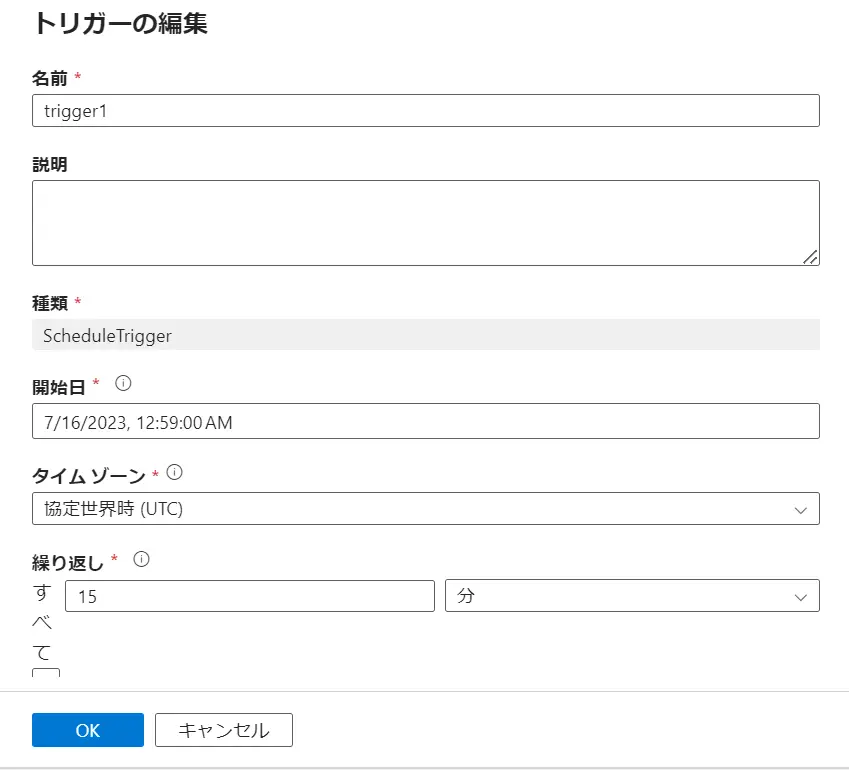849x770 pixels.
Task: Click the OK button
Action: 88,730
